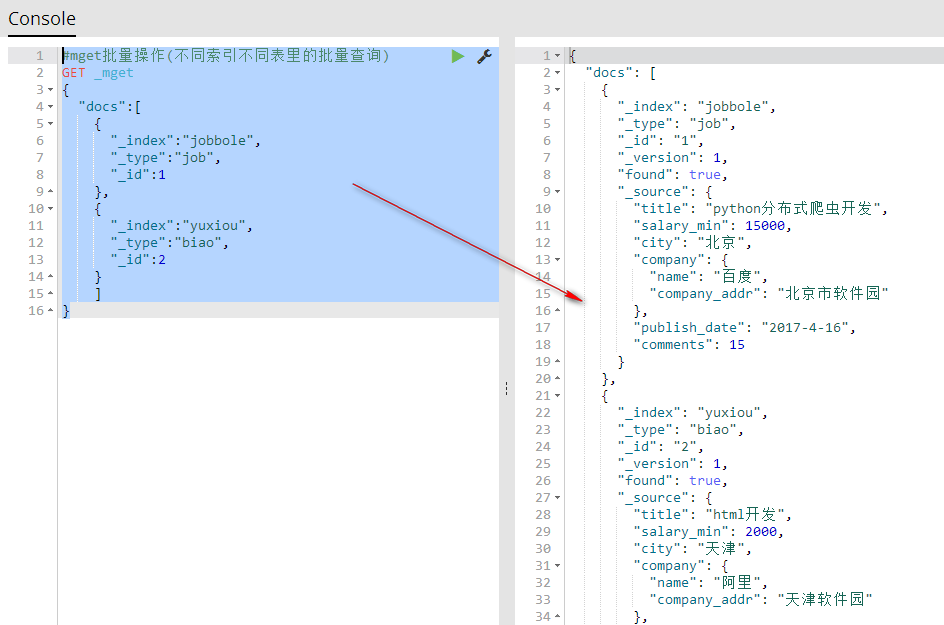Click "city": "天津" in the response

(x=692, y=549)
